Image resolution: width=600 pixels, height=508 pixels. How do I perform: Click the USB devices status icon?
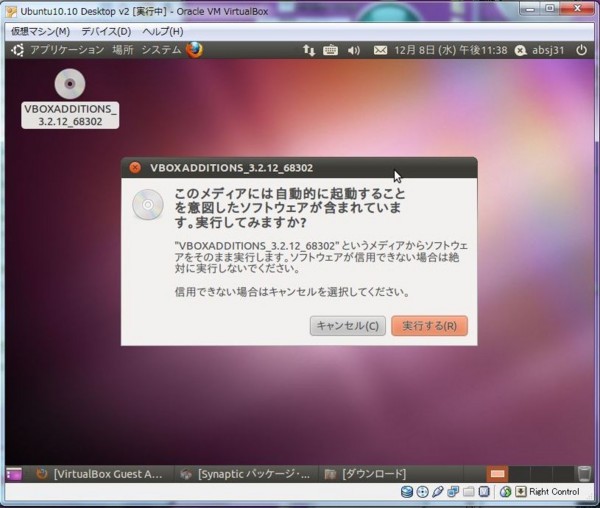438,492
